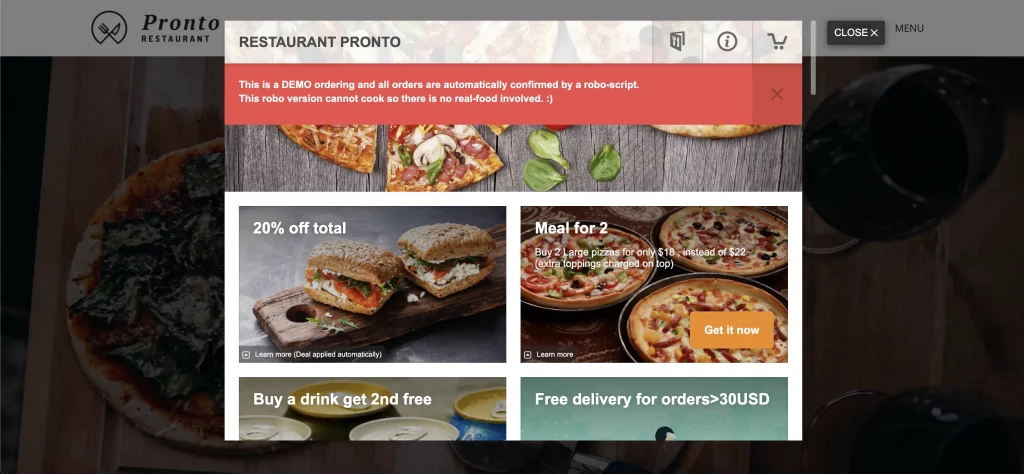Open the MENU link at top right
Screen dimensions: 1024x474
click(909, 28)
